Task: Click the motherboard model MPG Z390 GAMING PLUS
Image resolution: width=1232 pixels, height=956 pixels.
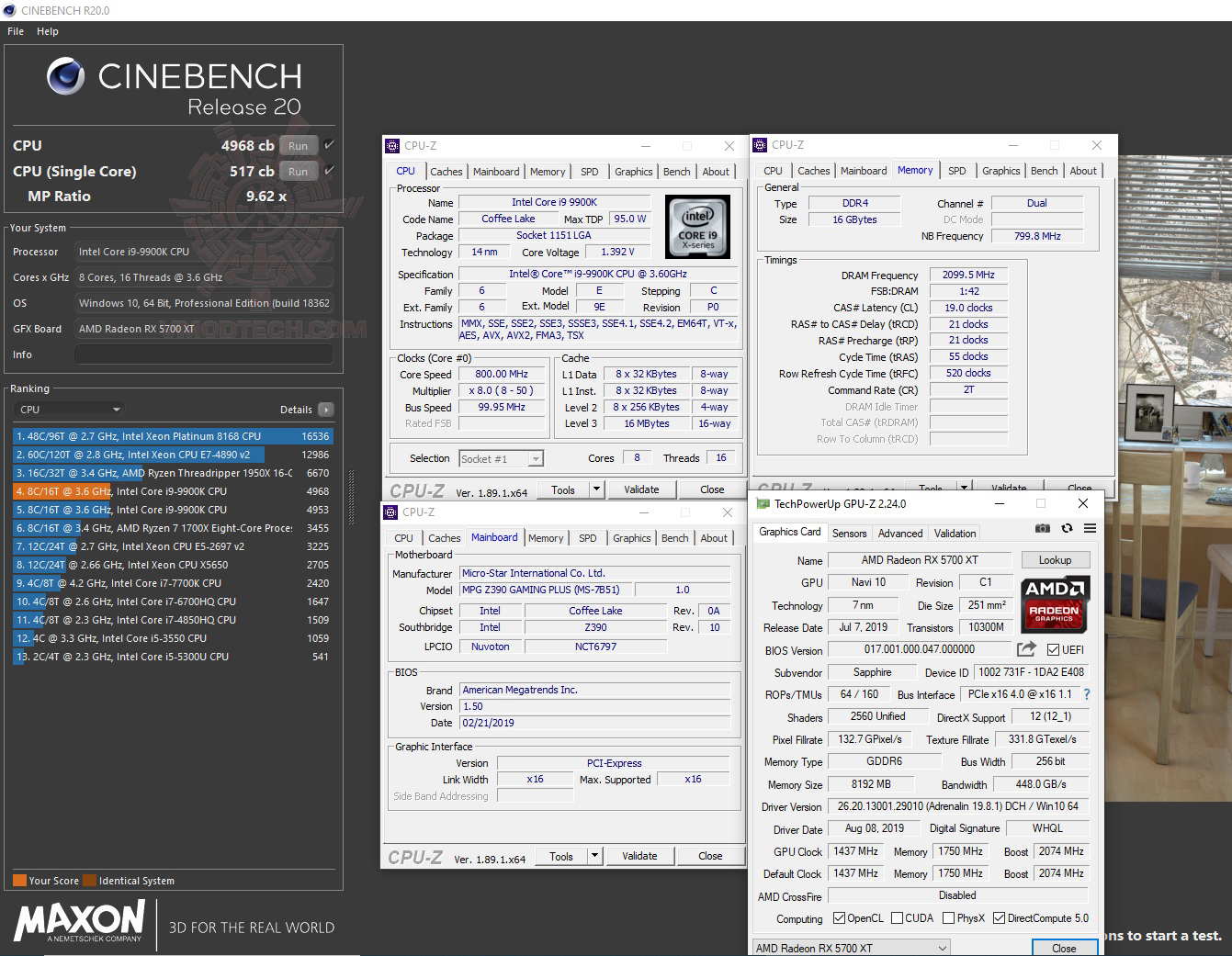Action: (546, 590)
